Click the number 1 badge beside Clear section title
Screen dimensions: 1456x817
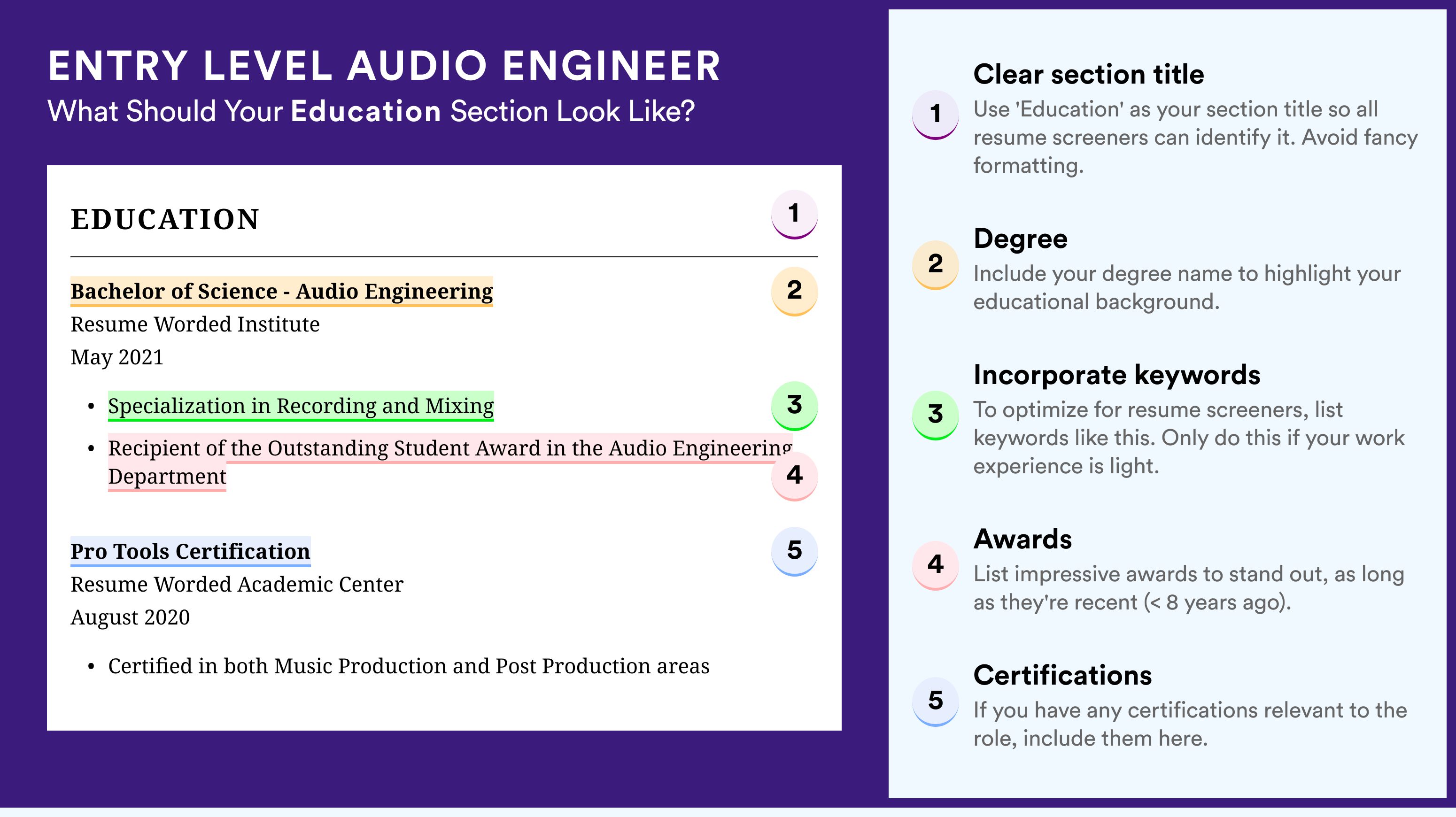(936, 115)
